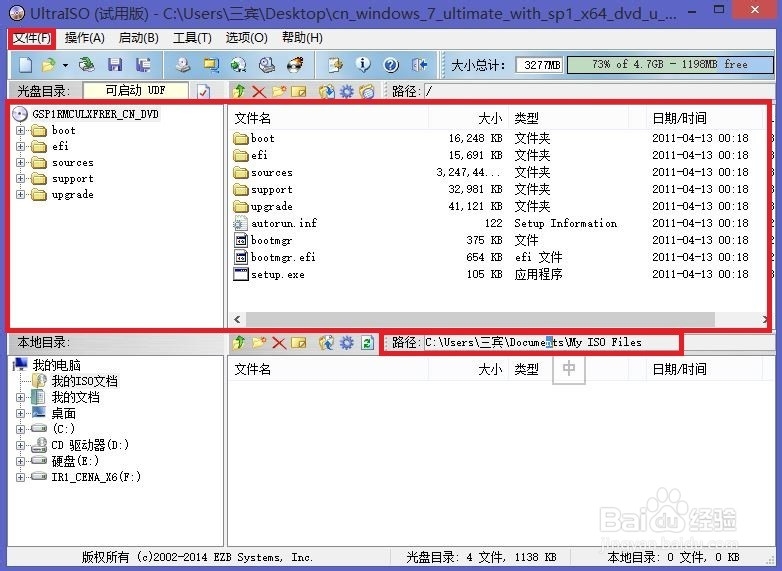Expand the upgrade folder in disc tree
Screen dimensions: 782x571
(20, 194)
